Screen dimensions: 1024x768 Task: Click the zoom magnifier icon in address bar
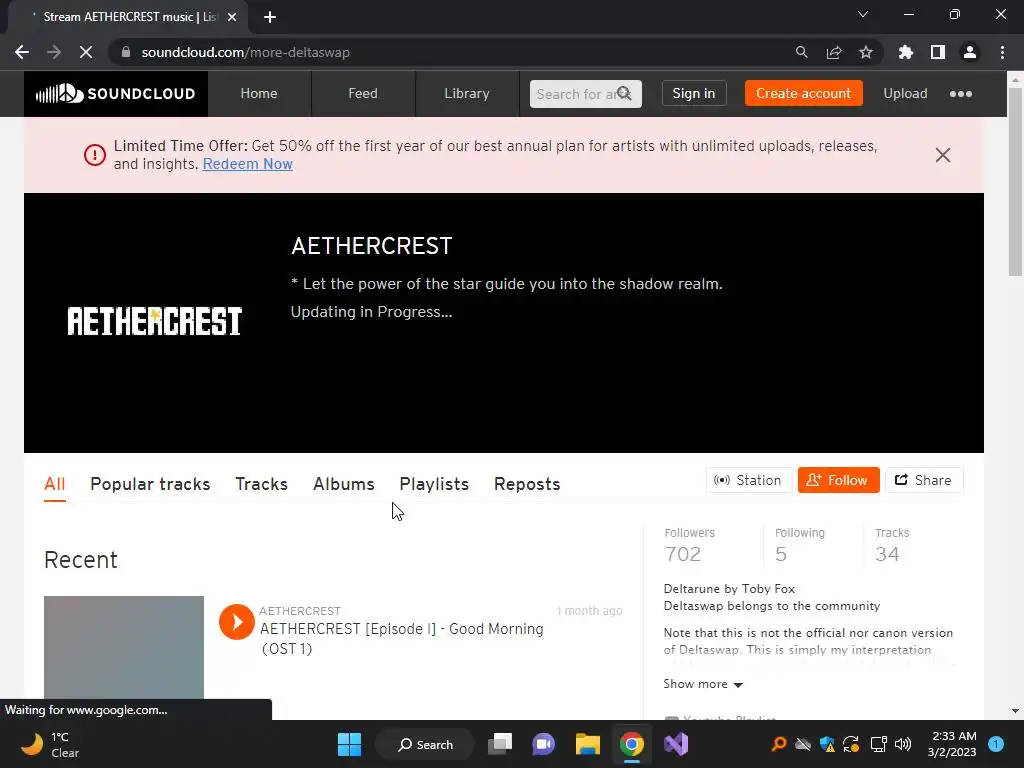click(x=801, y=52)
